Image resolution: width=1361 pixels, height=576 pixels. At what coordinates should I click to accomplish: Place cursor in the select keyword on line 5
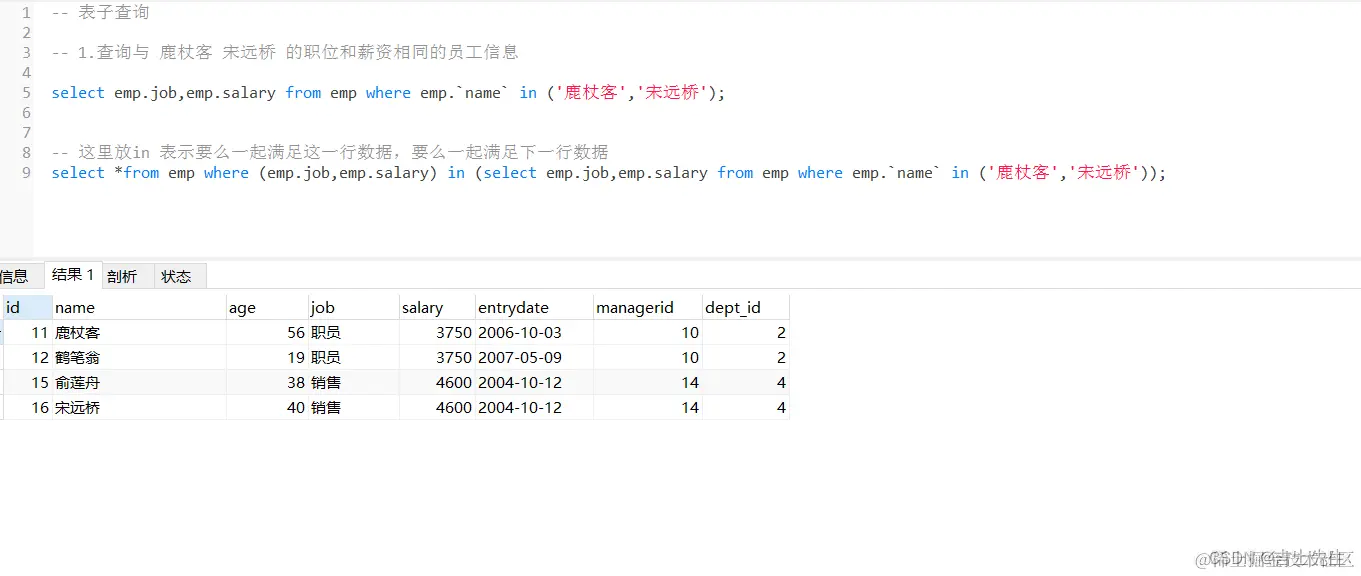(77, 92)
